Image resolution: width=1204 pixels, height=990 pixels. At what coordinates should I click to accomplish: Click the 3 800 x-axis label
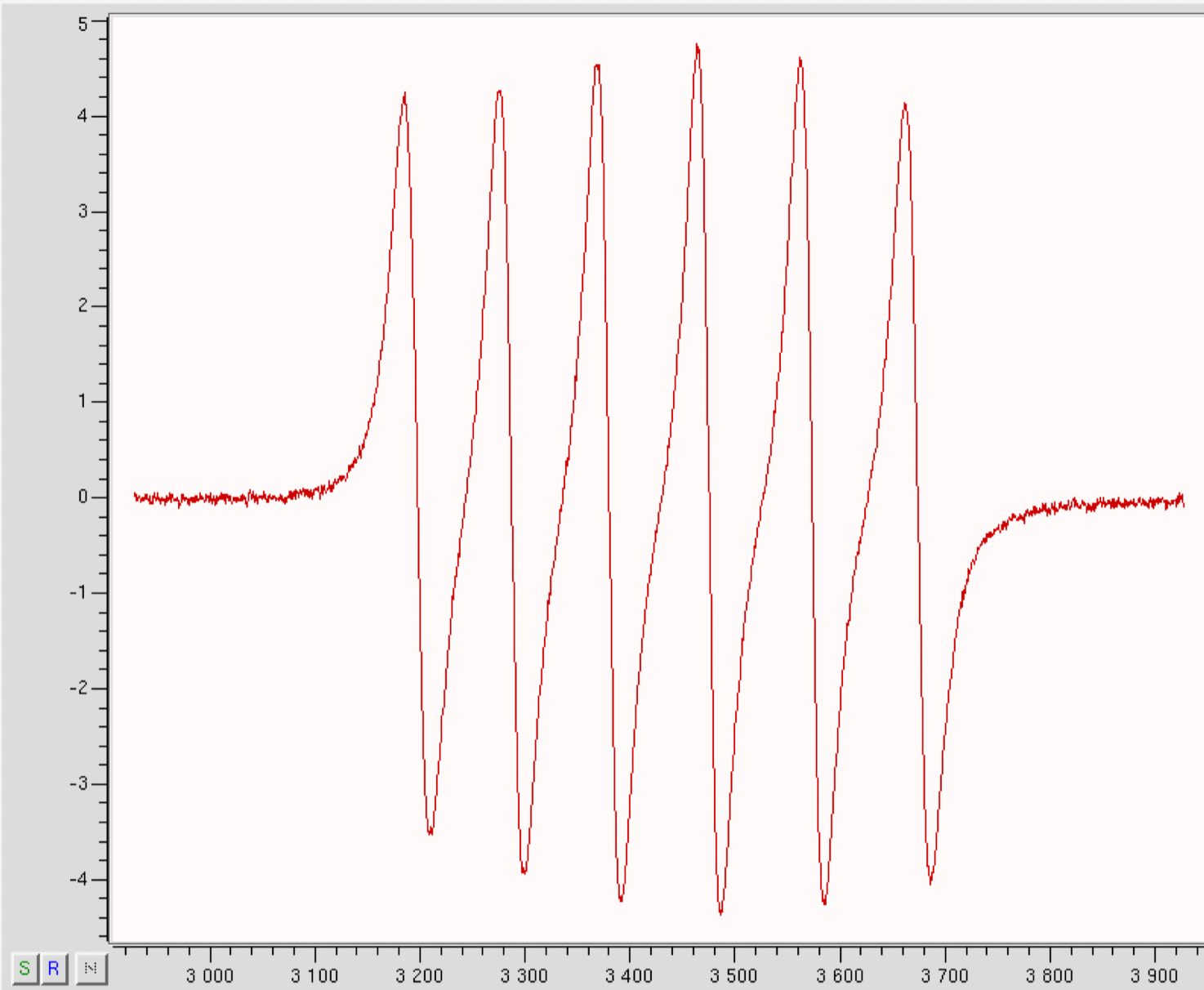pos(1050,975)
